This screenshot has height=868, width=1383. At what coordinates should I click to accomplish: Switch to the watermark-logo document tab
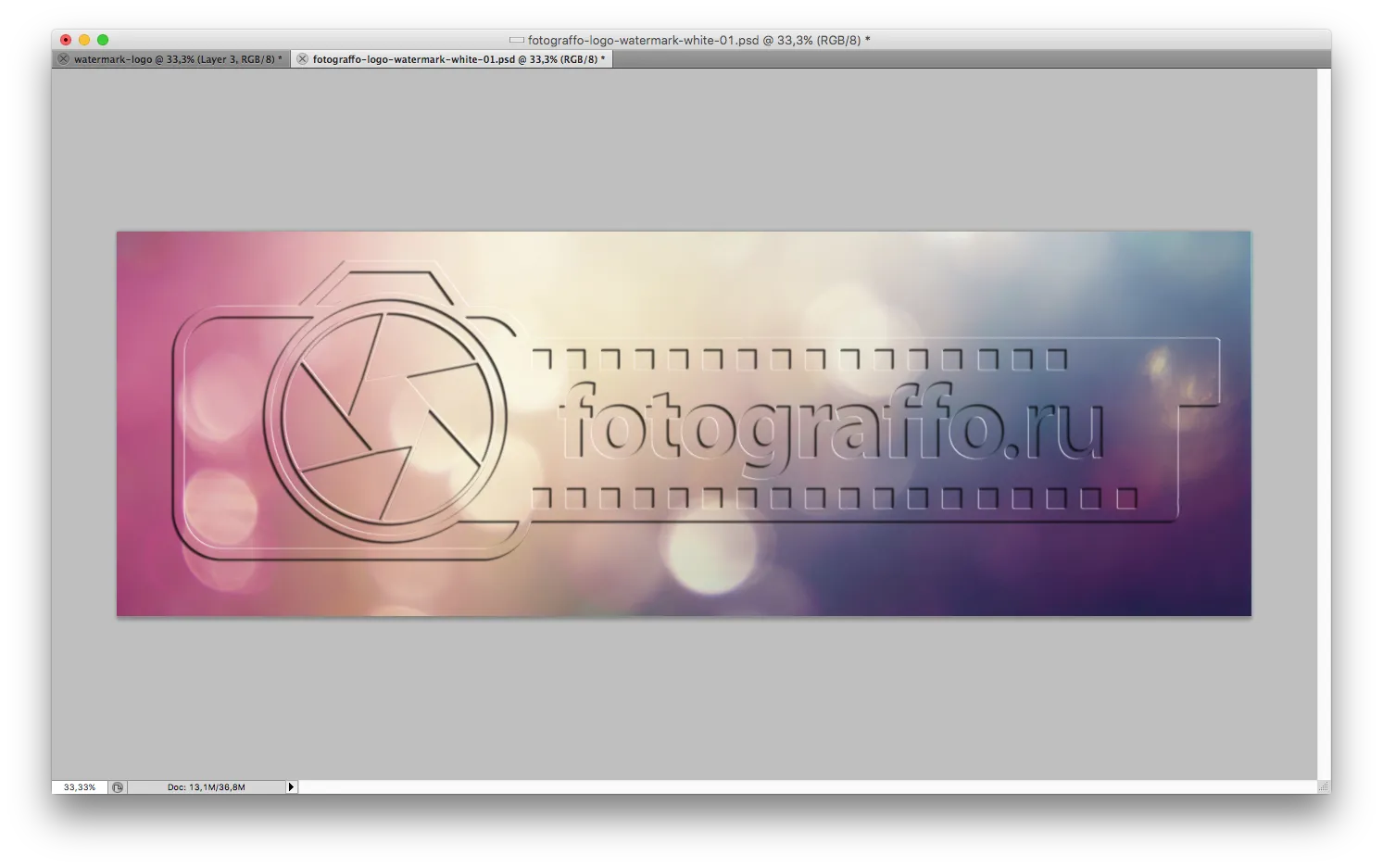[x=177, y=59]
